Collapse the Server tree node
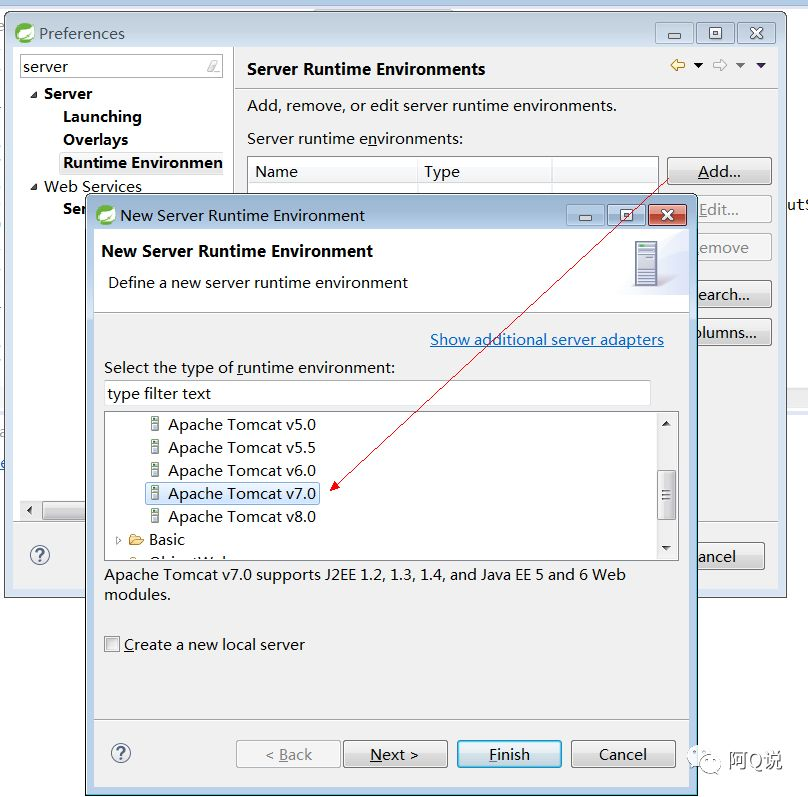 click(x=34, y=94)
